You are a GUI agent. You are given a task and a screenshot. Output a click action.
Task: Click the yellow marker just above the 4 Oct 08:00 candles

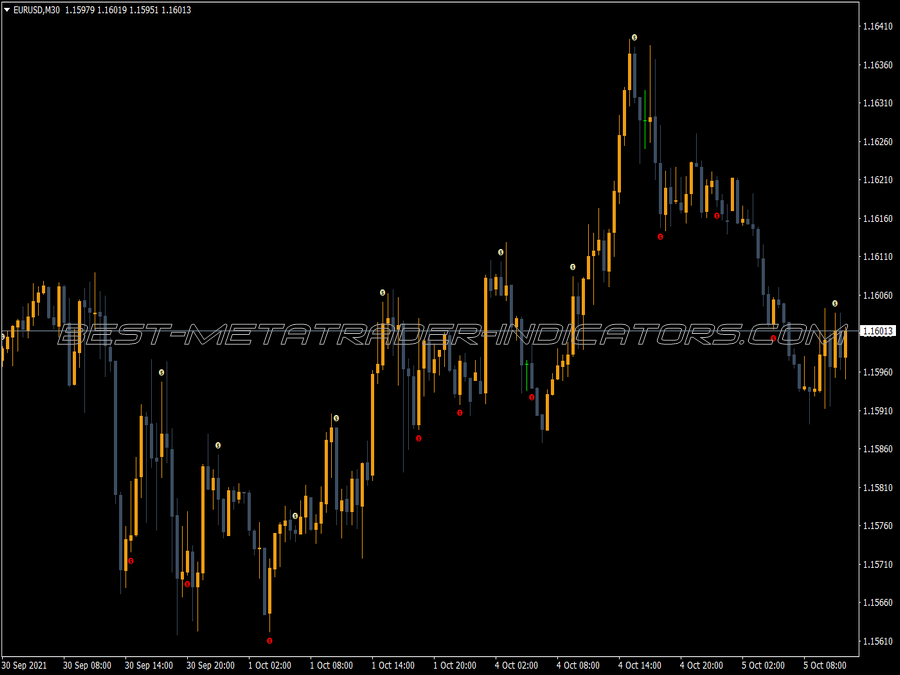tap(572, 267)
